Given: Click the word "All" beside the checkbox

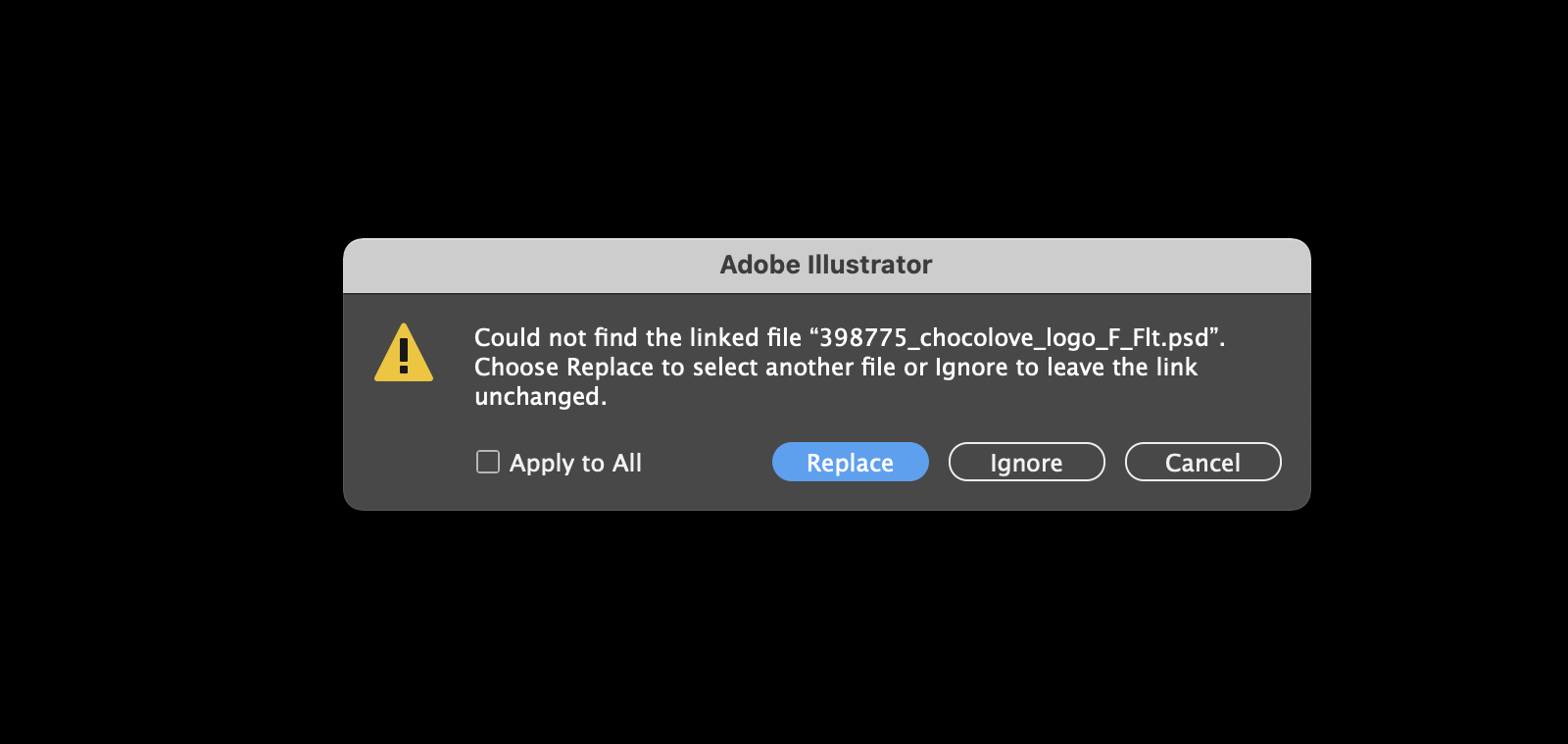Looking at the screenshot, I should 627,463.
